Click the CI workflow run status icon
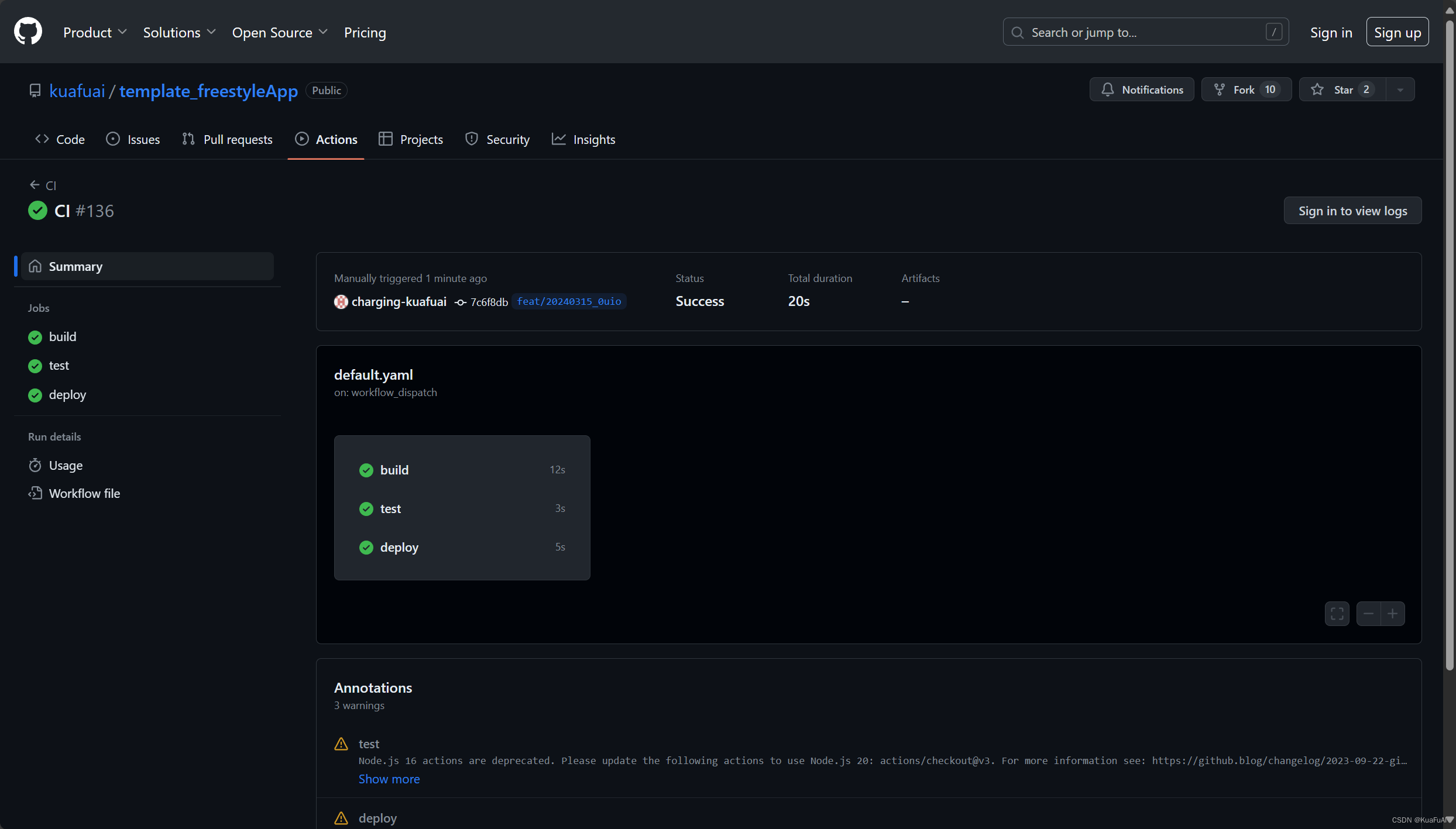The width and height of the screenshot is (1456, 829). coord(38,210)
